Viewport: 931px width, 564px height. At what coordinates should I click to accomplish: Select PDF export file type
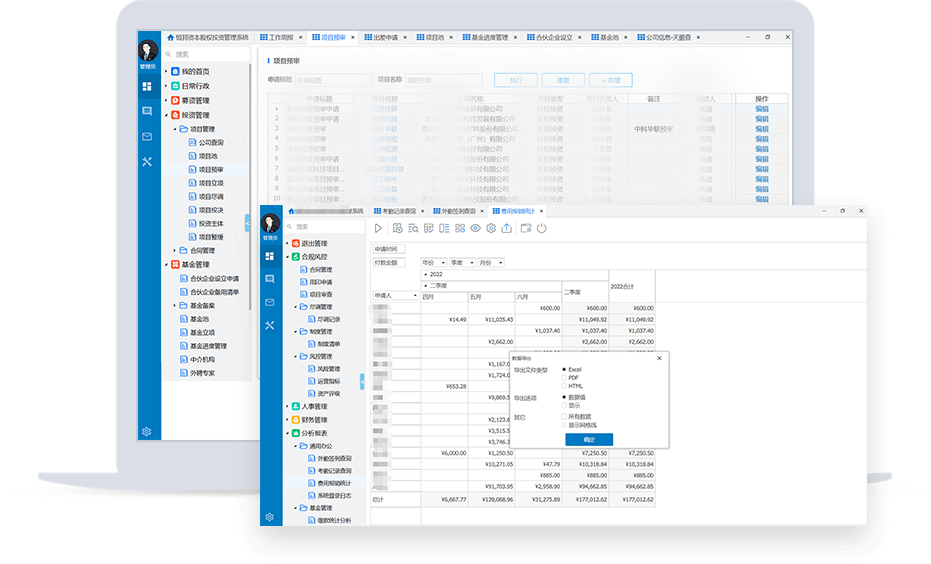click(564, 378)
